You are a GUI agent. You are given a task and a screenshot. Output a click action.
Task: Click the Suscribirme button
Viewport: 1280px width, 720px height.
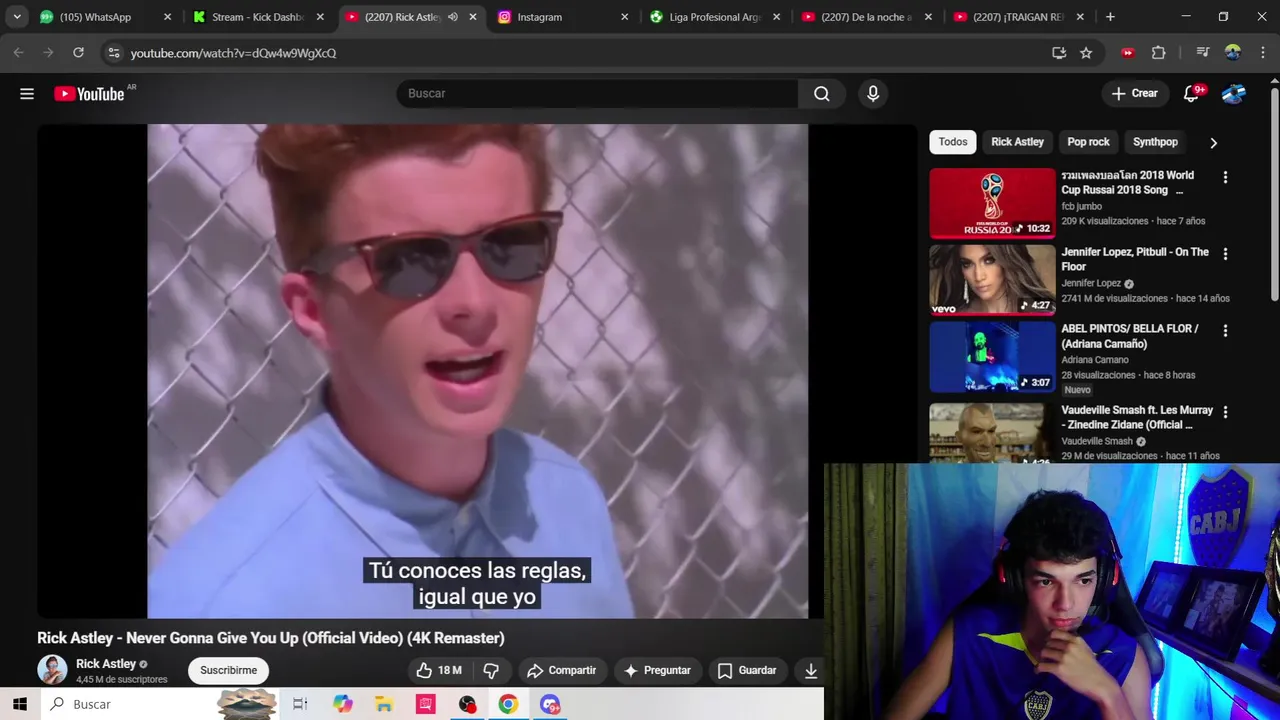click(x=228, y=671)
